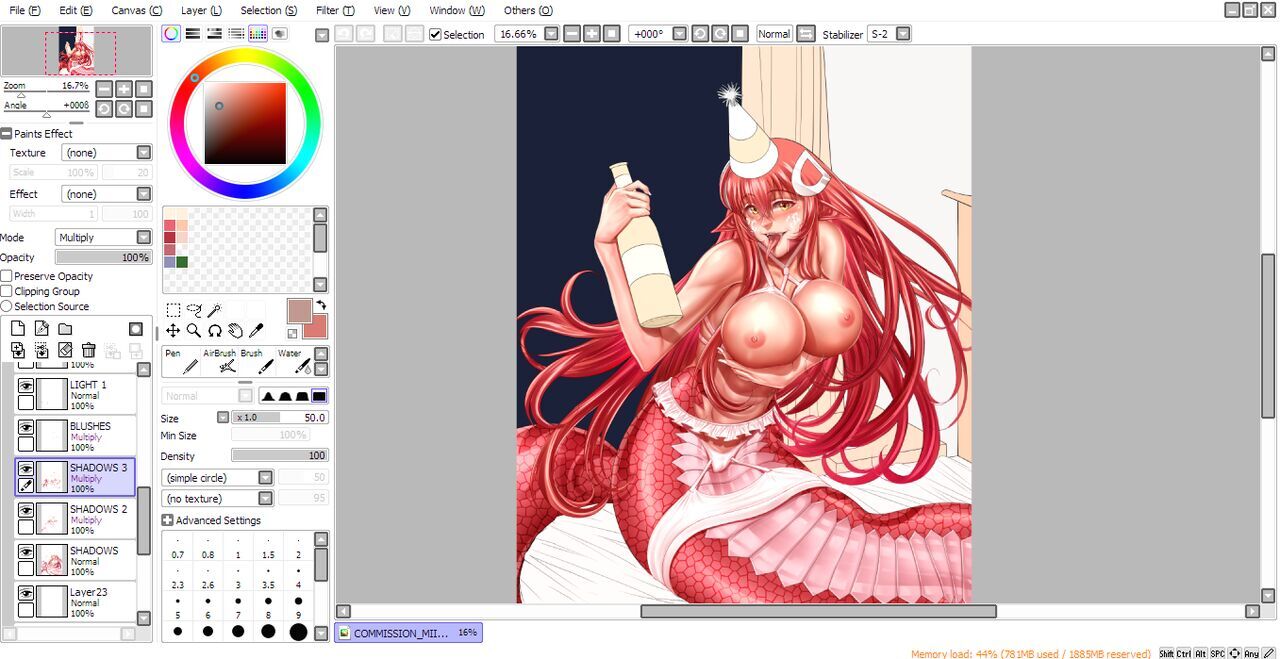Image resolution: width=1280 pixels, height=659 pixels.
Task: Choose the AirBrush tool
Action: click(x=220, y=362)
